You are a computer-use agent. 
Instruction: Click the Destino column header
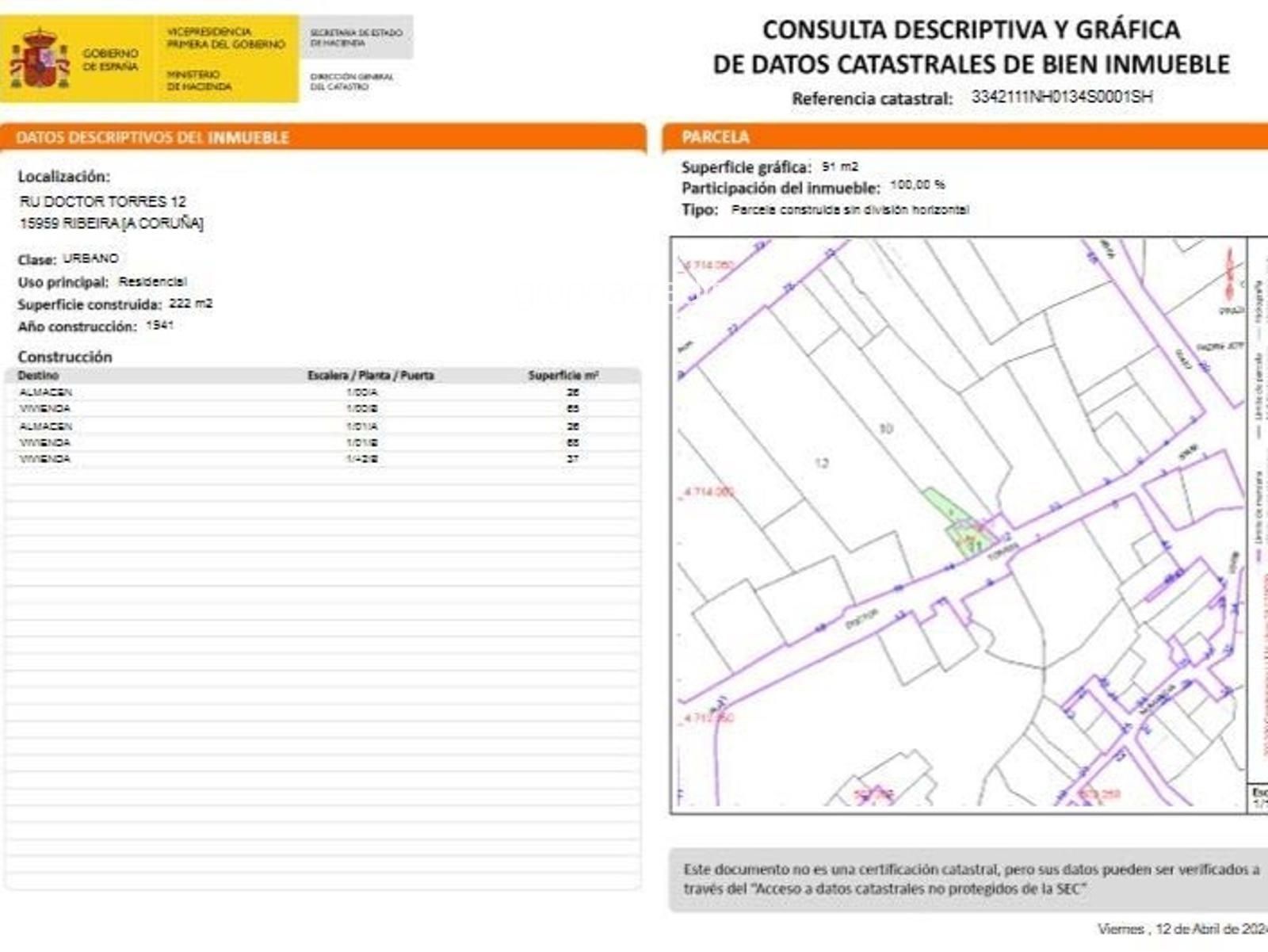[x=38, y=376]
